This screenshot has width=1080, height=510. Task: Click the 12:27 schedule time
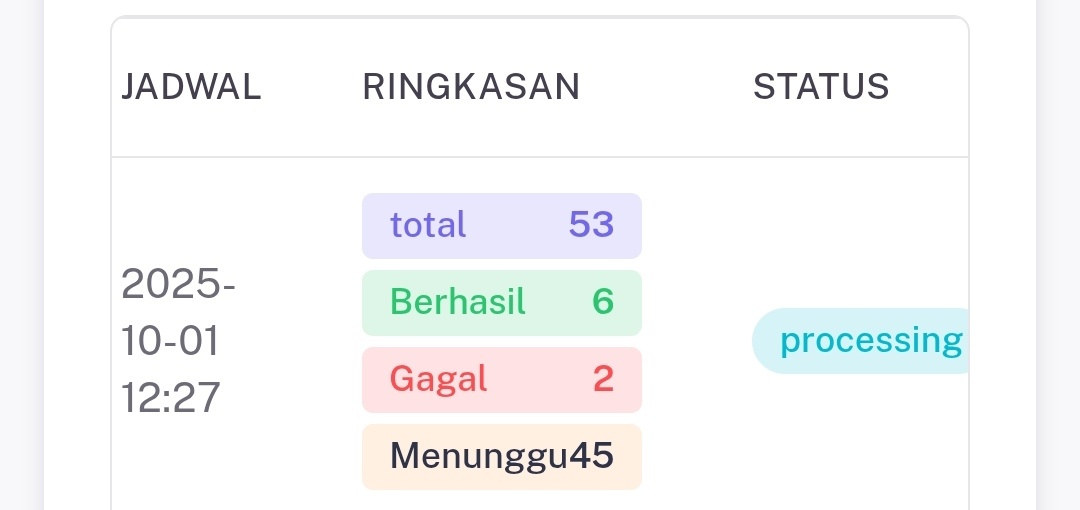pyautogui.click(x=170, y=398)
